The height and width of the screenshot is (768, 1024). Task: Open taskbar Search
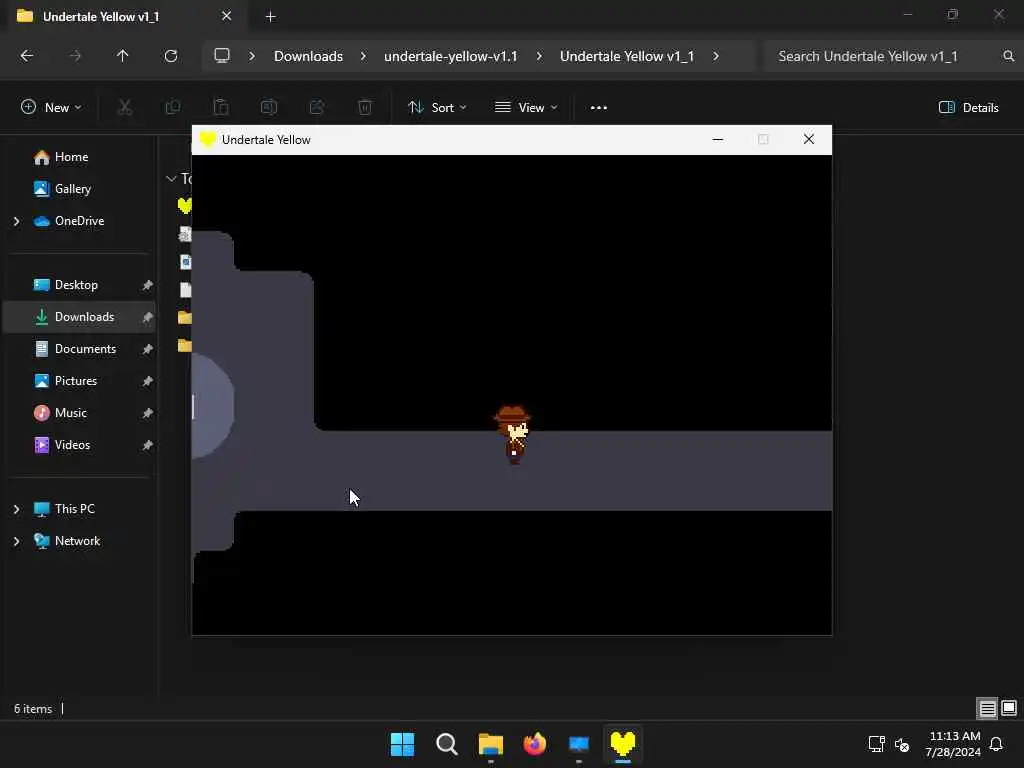[447, 744]
